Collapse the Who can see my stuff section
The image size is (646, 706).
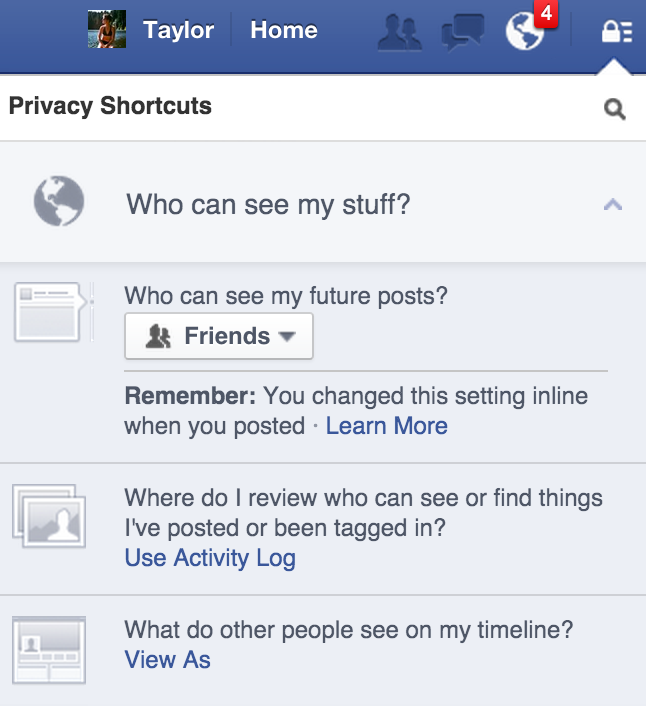[613, 205]
